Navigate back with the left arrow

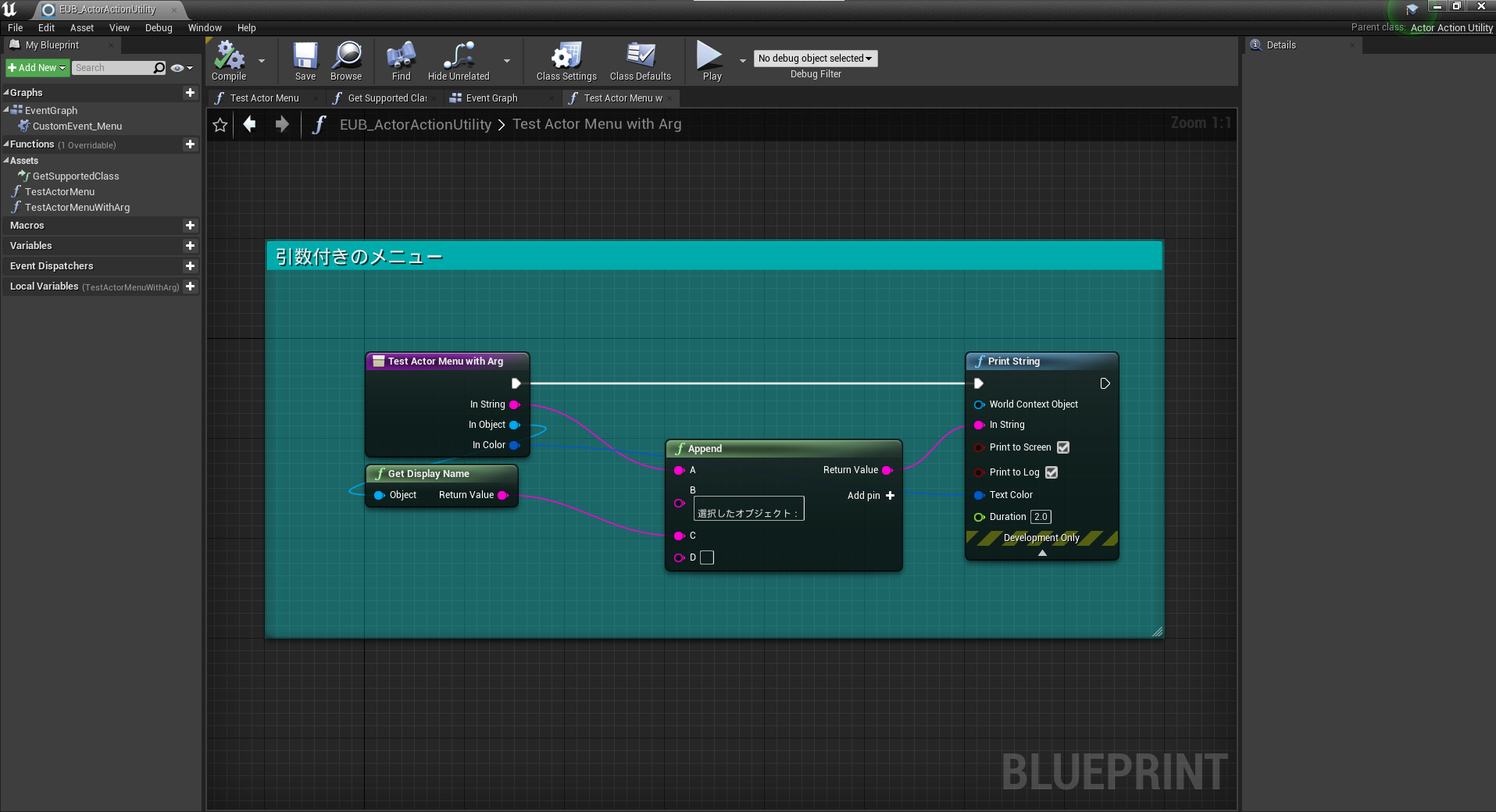tap(249, 124)
